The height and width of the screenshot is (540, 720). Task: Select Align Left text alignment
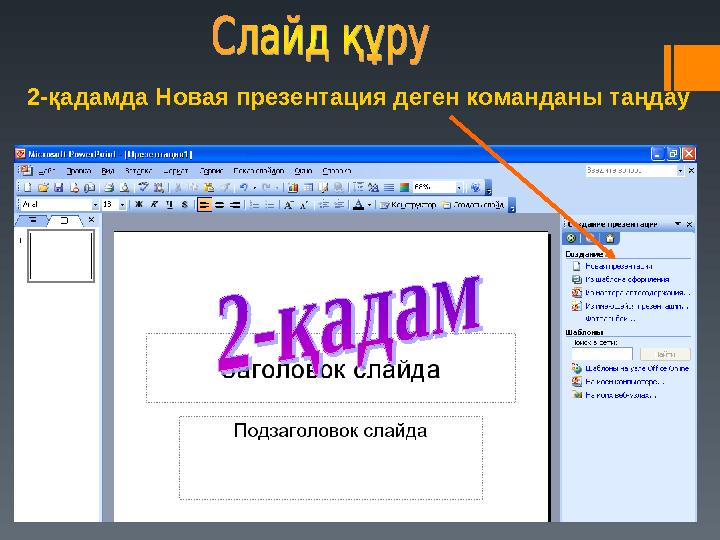204,205
